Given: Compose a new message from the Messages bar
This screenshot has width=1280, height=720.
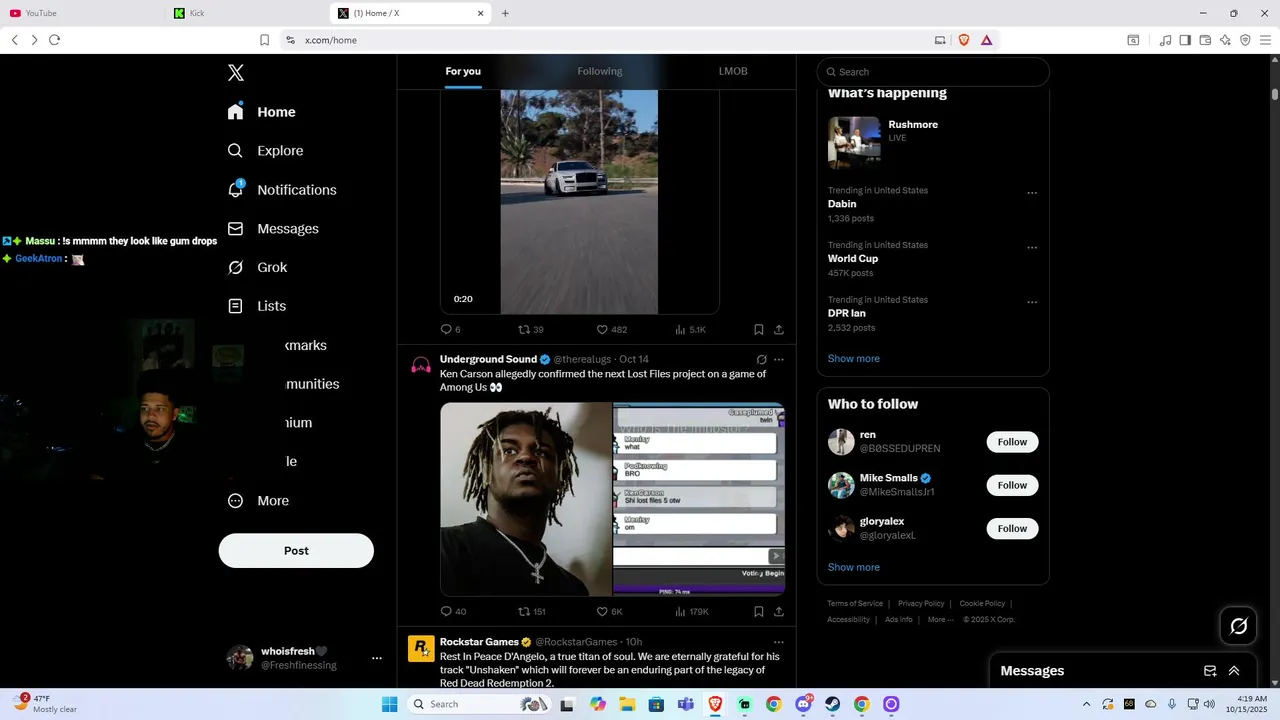Looking at the screenshot, I should pyautogui.click(x=1210, y=671).
